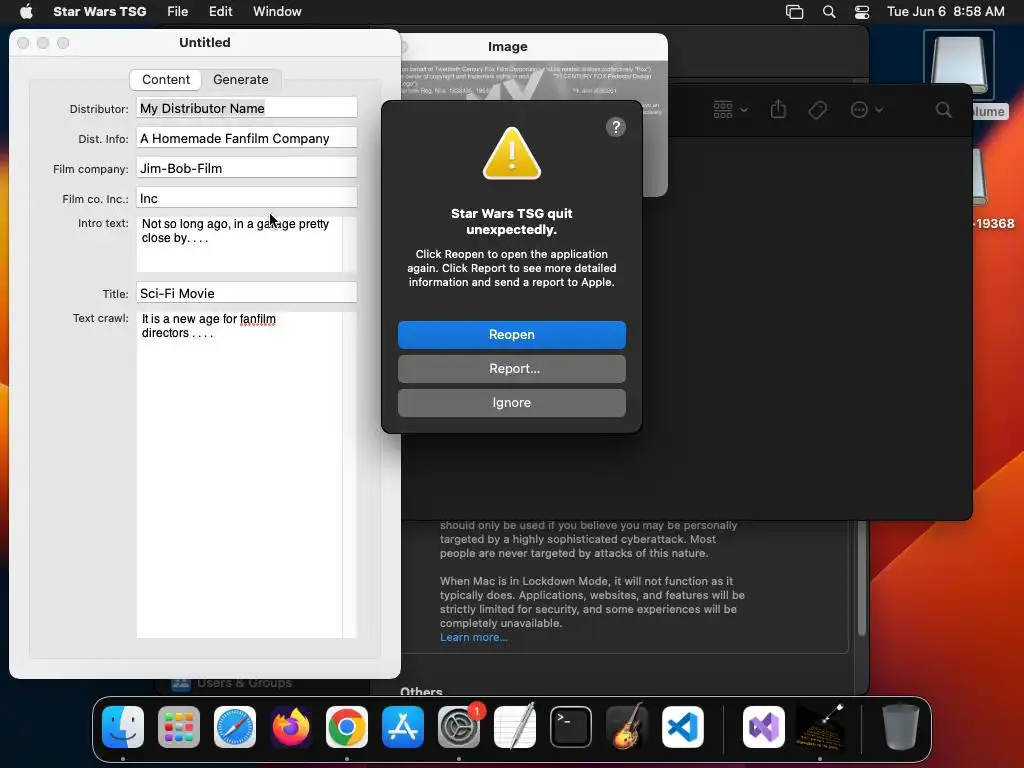Launch Google Chrome from the Dock
Image resolution: width=1024 pixels, height=768 pixels.
pyautogui.click(x=347, y=727)
